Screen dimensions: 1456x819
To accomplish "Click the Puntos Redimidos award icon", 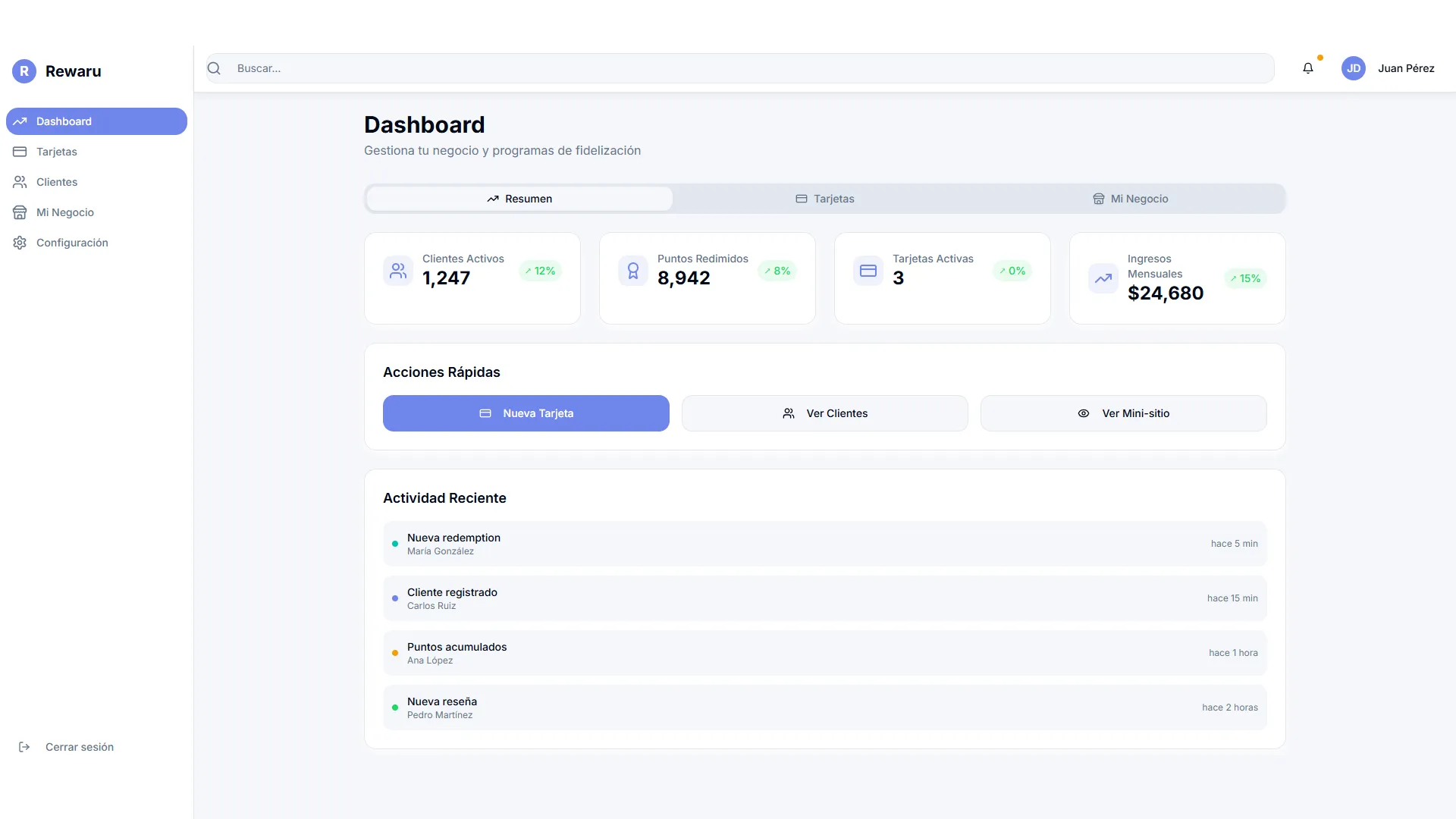I will point(633,271).
